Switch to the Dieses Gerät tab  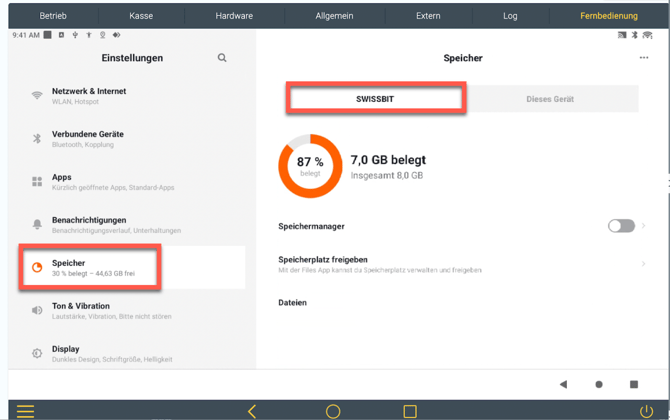[550, 99]
